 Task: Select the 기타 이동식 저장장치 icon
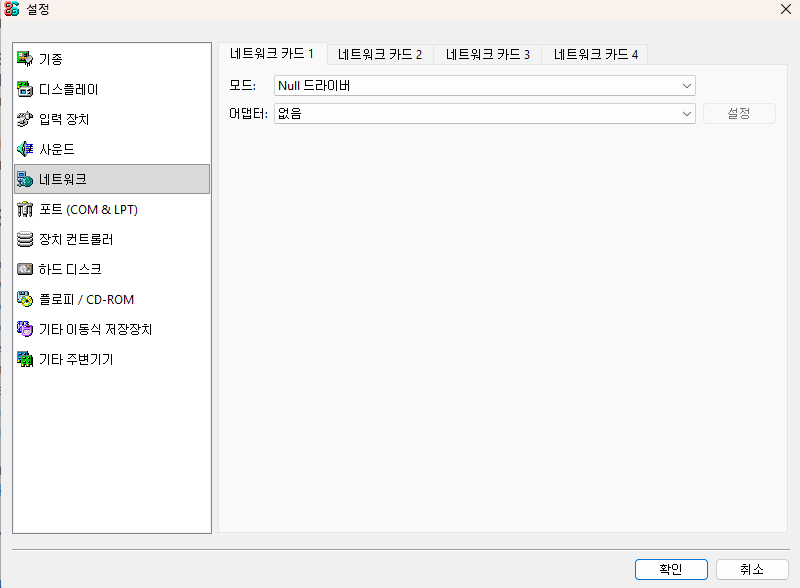click(x=26, y=329)
